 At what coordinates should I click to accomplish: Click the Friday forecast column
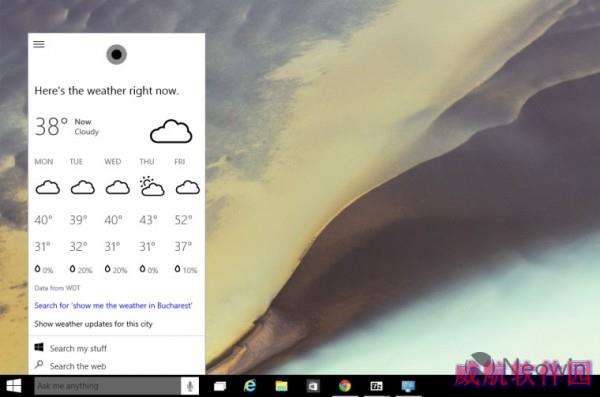point(187,216)
